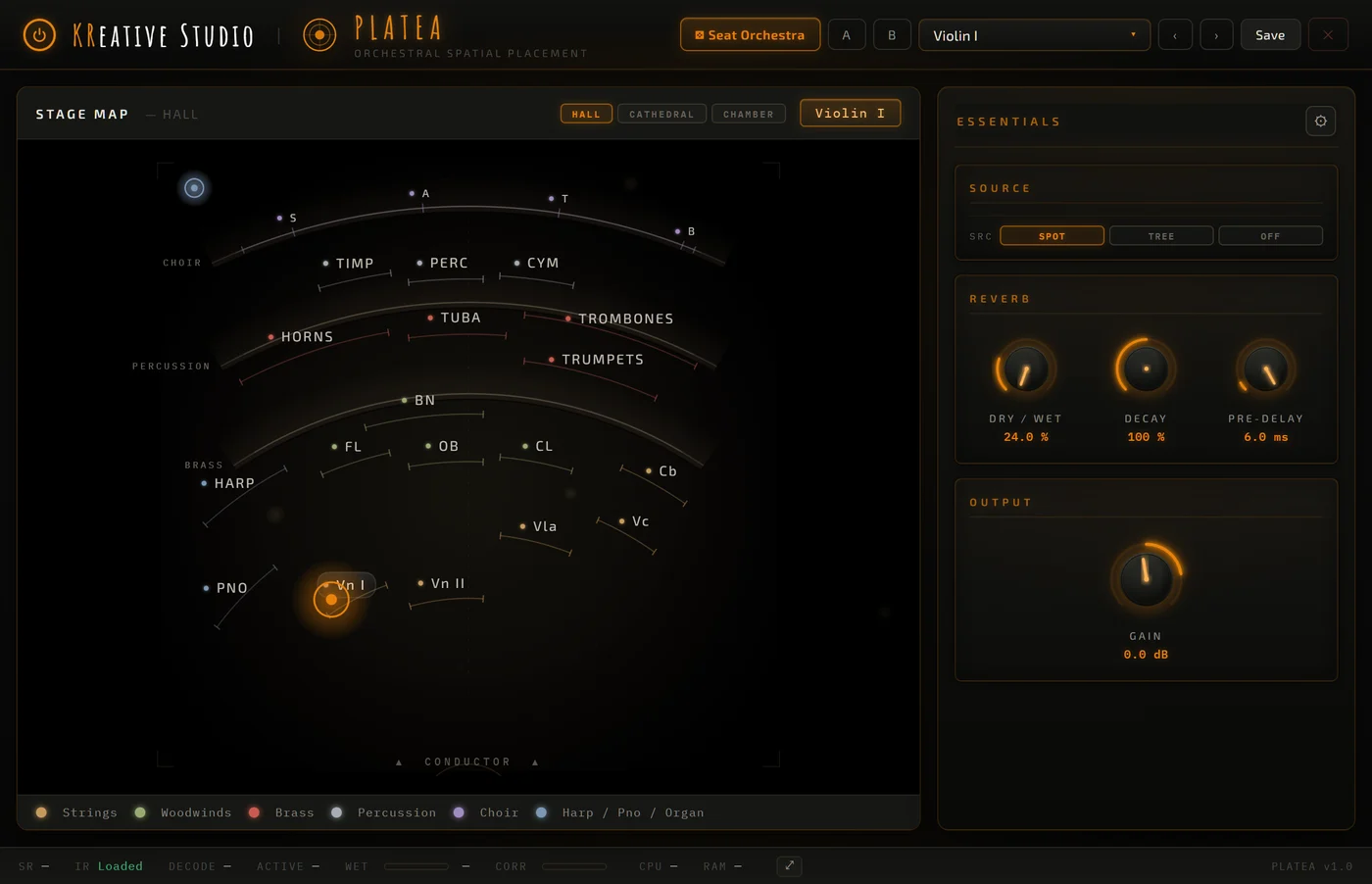Select the TRUMPETS seat marker
Viewport: 1372px width, 884px height.
click(551, 360)
